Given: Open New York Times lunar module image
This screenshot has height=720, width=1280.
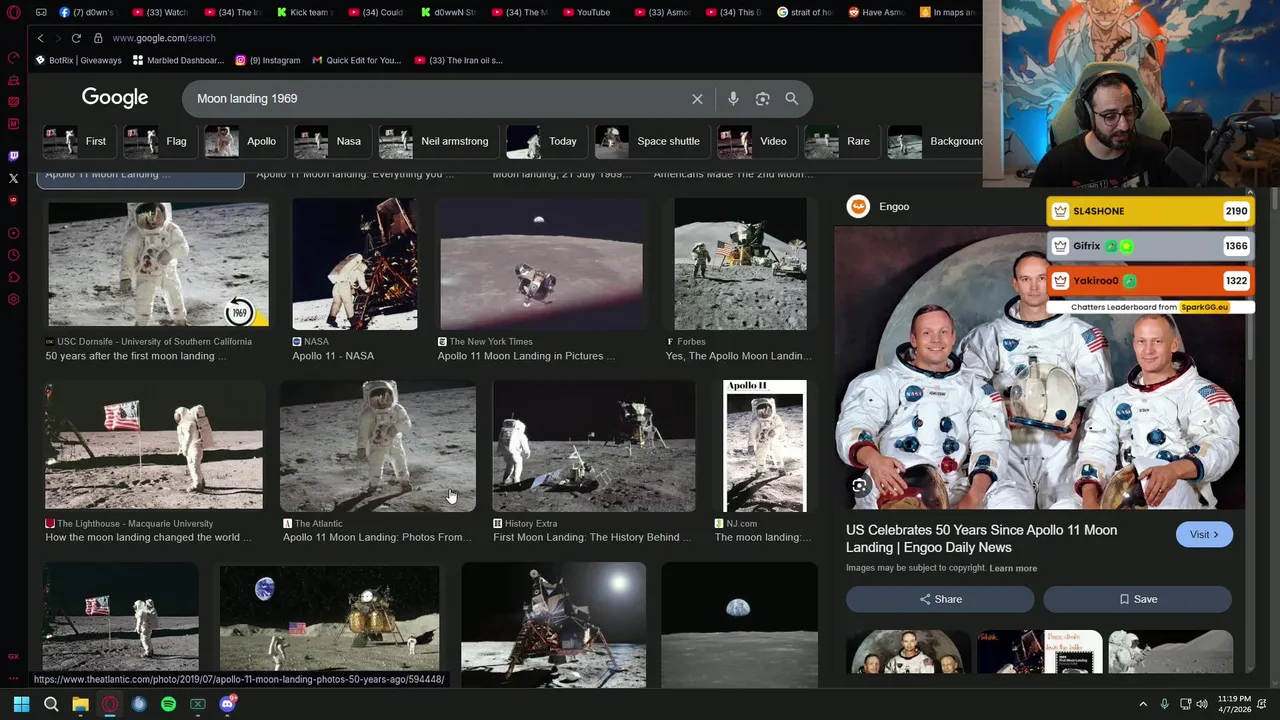Looking at the screenshot, I should coord(542,264).
